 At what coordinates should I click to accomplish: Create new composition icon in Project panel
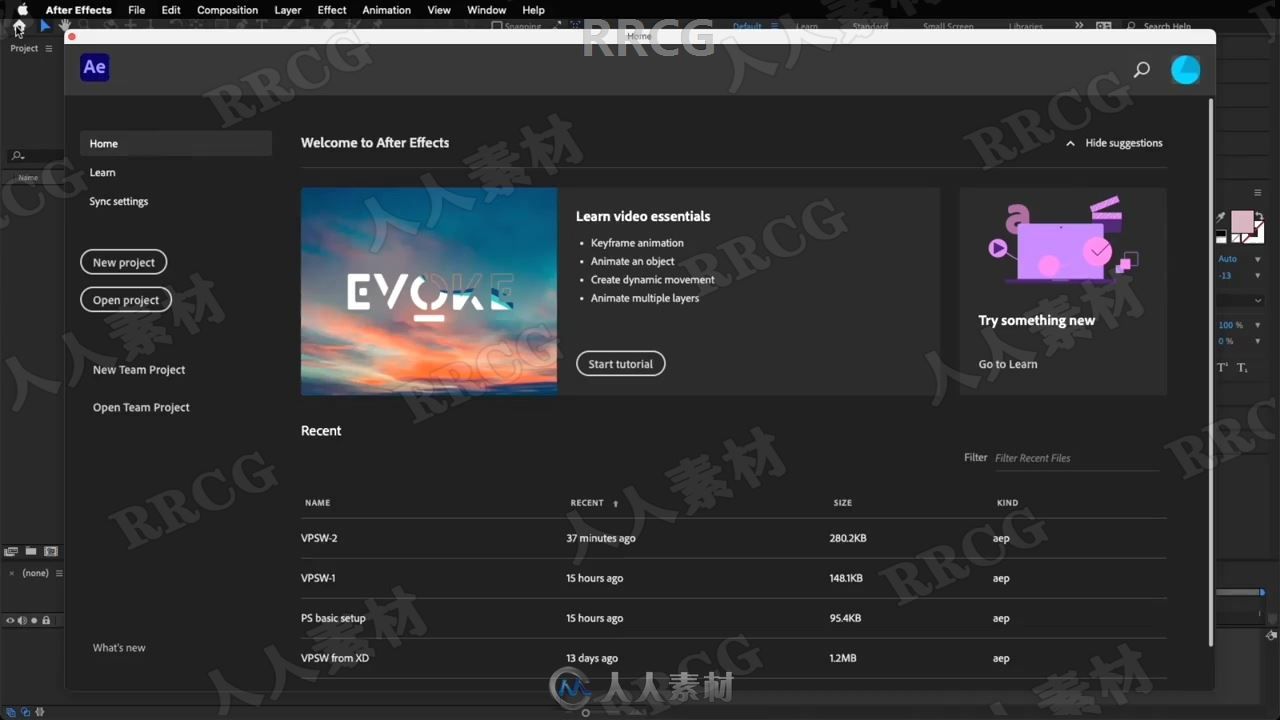click(51, 551)
